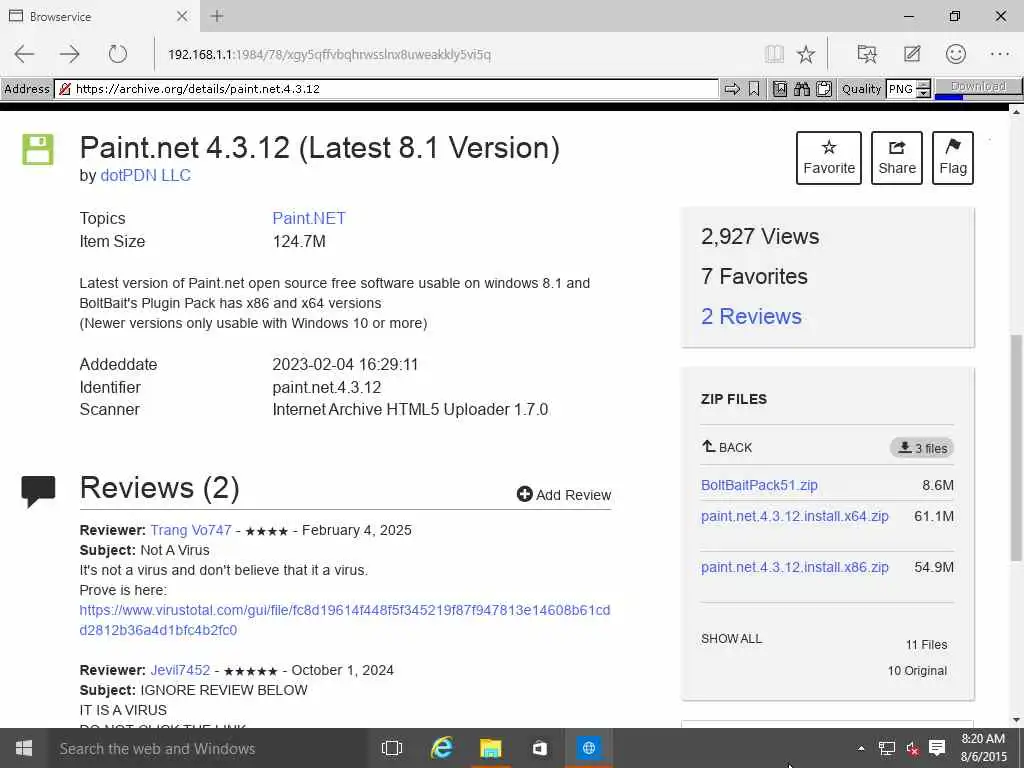The width and height of the screenshot is (1024, 768).
Task: Open the More actions ellipsis menu
Action: pyautogui.click(x=1000, y=54)
